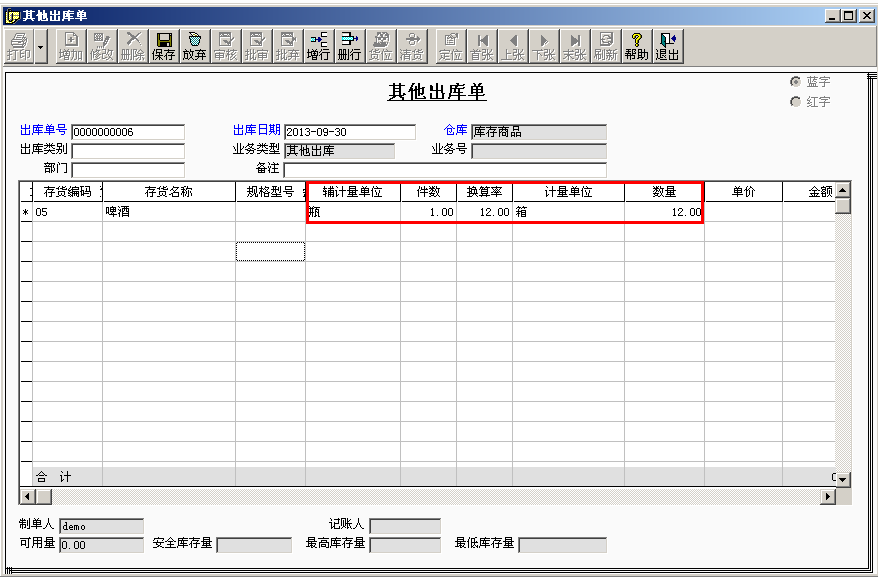Open 帮助 help icon
The width and height of the screenshot is (878, 577).
pos(637,46)
